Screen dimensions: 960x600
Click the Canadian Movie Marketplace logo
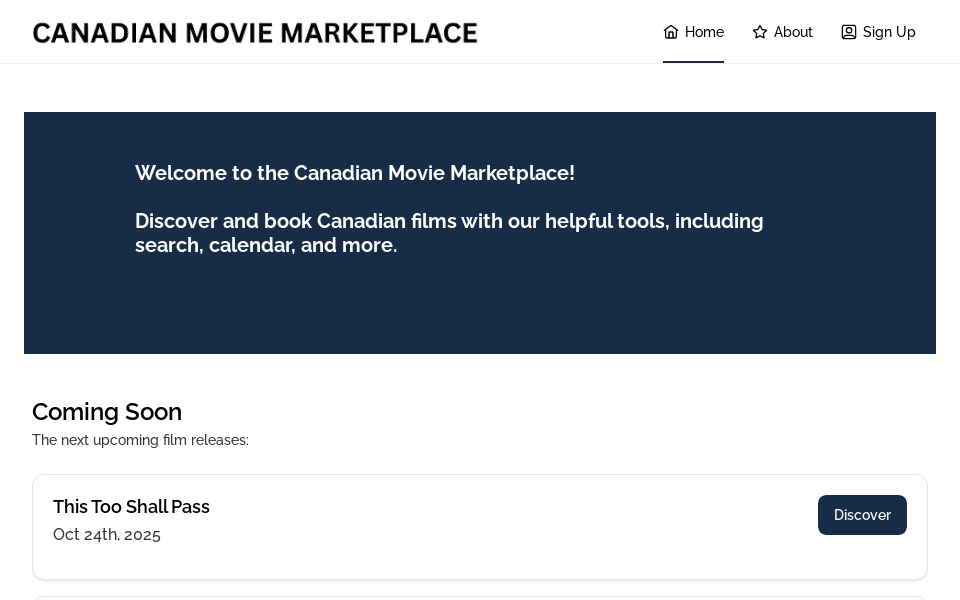coord(255,32)
